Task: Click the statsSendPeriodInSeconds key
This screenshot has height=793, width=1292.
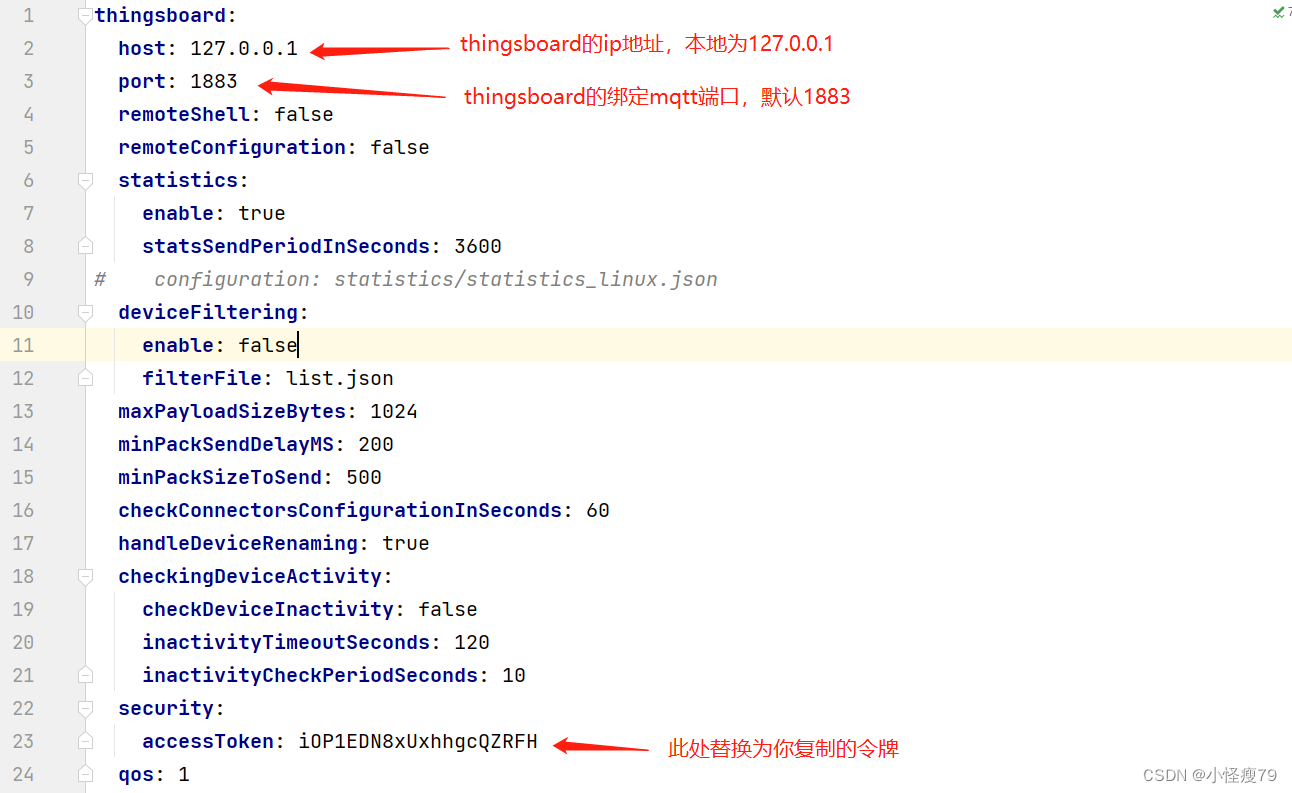Action: [x=286, y=247]
